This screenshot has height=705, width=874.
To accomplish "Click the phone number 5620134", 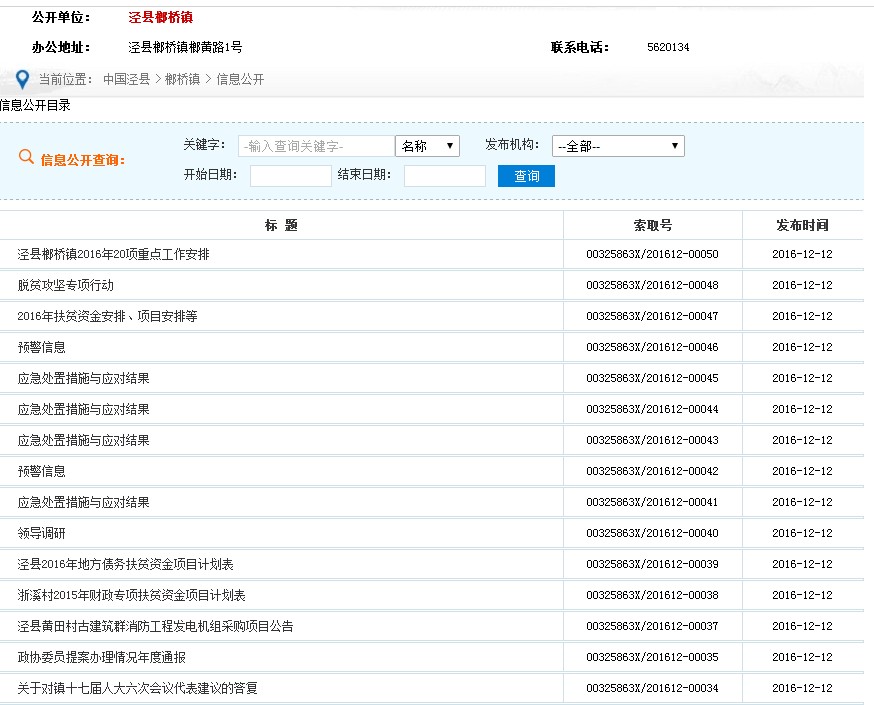I will [x=668, y=47].
